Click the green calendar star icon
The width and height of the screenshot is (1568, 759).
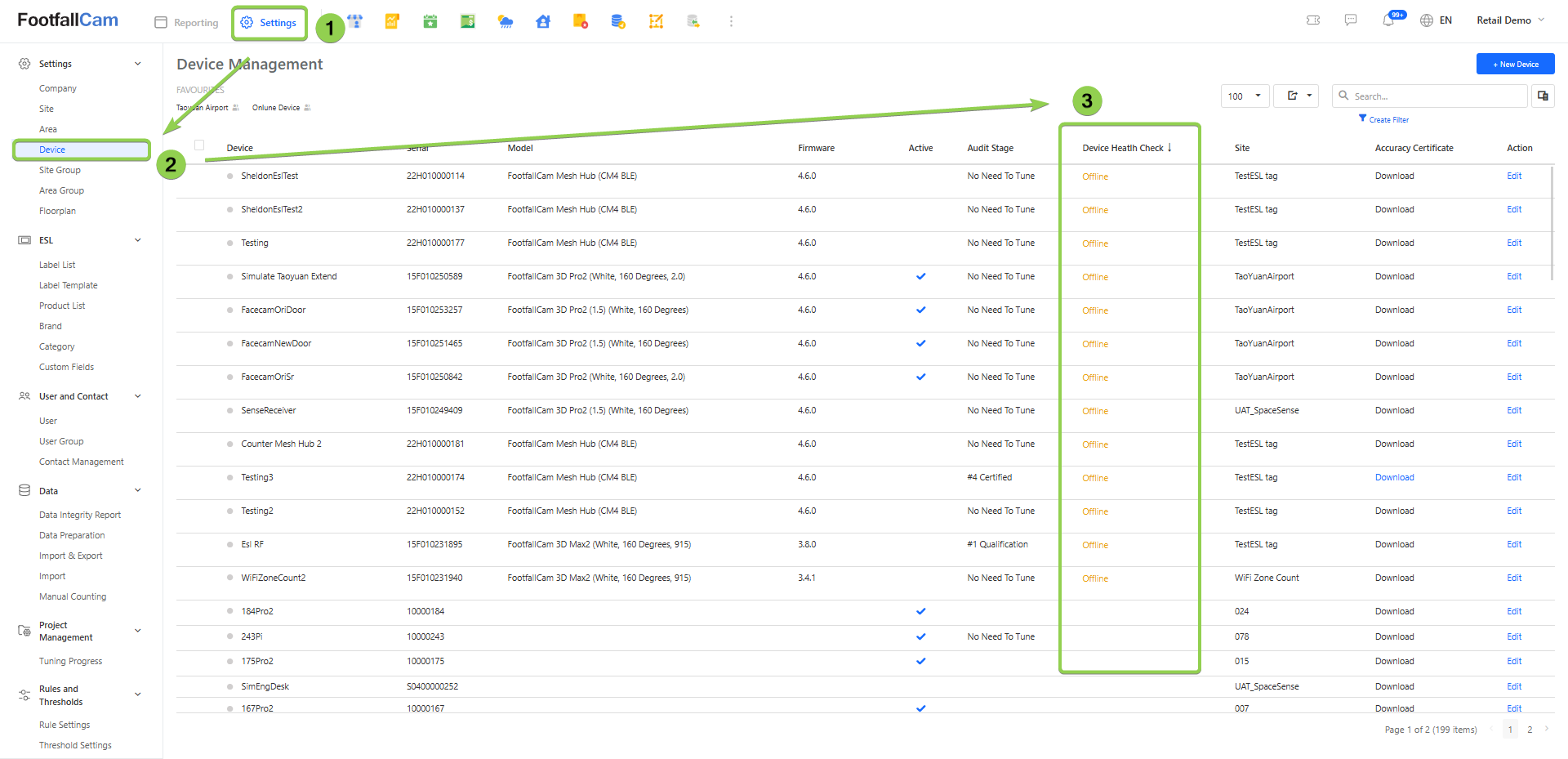point(430,22)
